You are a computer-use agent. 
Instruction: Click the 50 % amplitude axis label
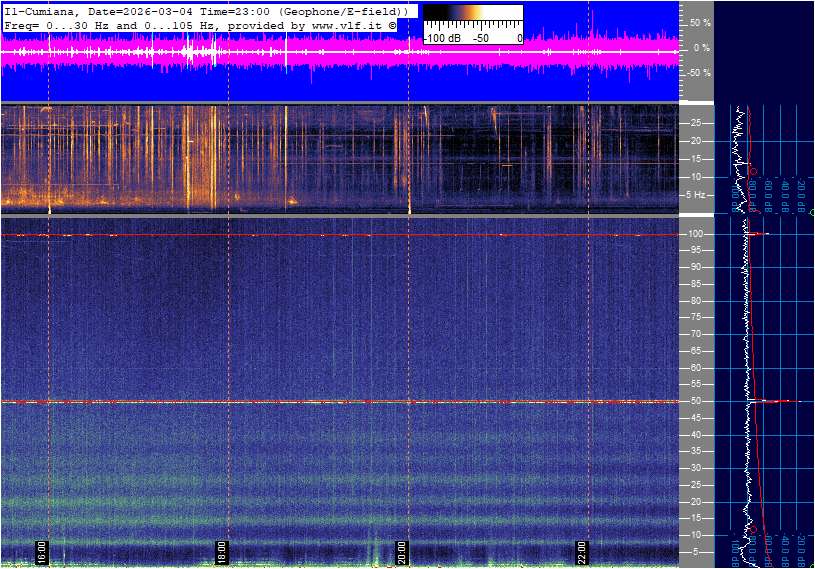pyautogui.click(x=700, y=22)
